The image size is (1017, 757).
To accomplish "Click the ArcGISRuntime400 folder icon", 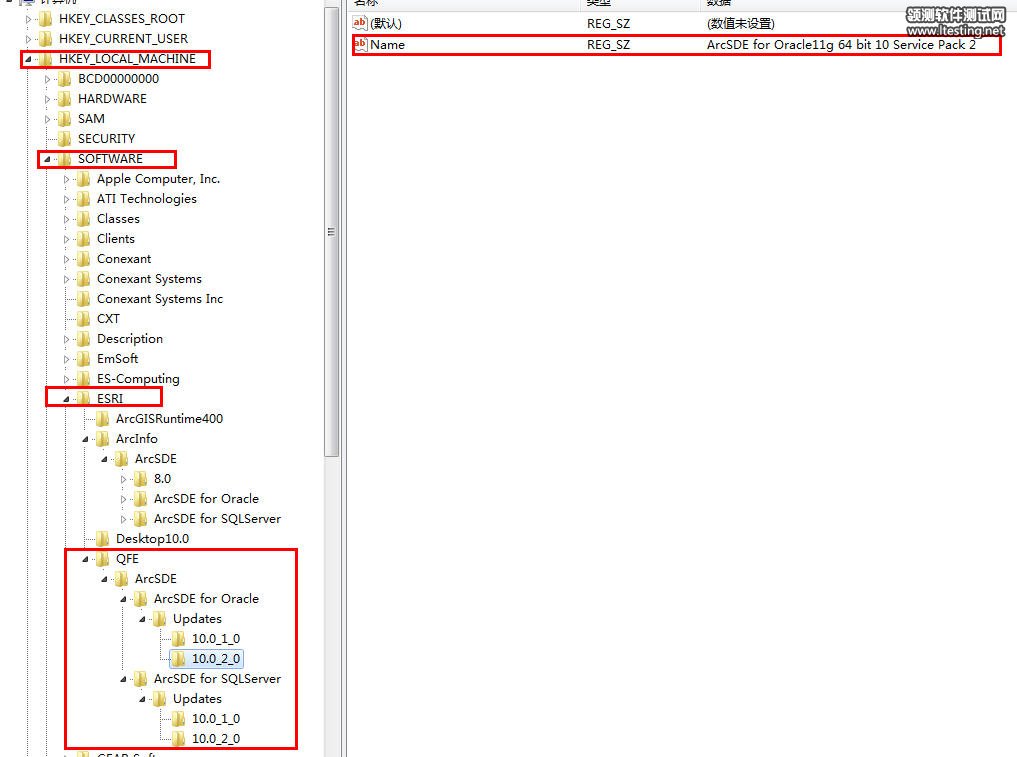I will 103,419.
